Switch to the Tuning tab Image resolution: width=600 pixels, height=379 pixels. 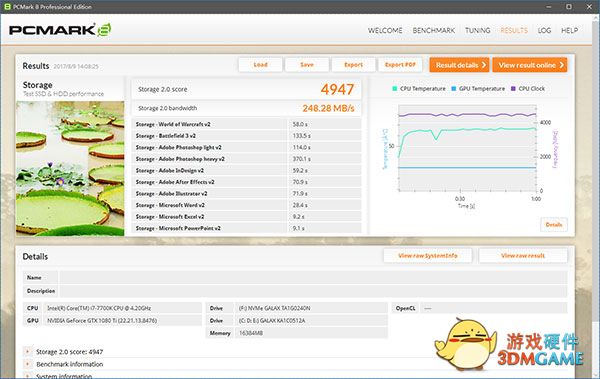(478, 30)
